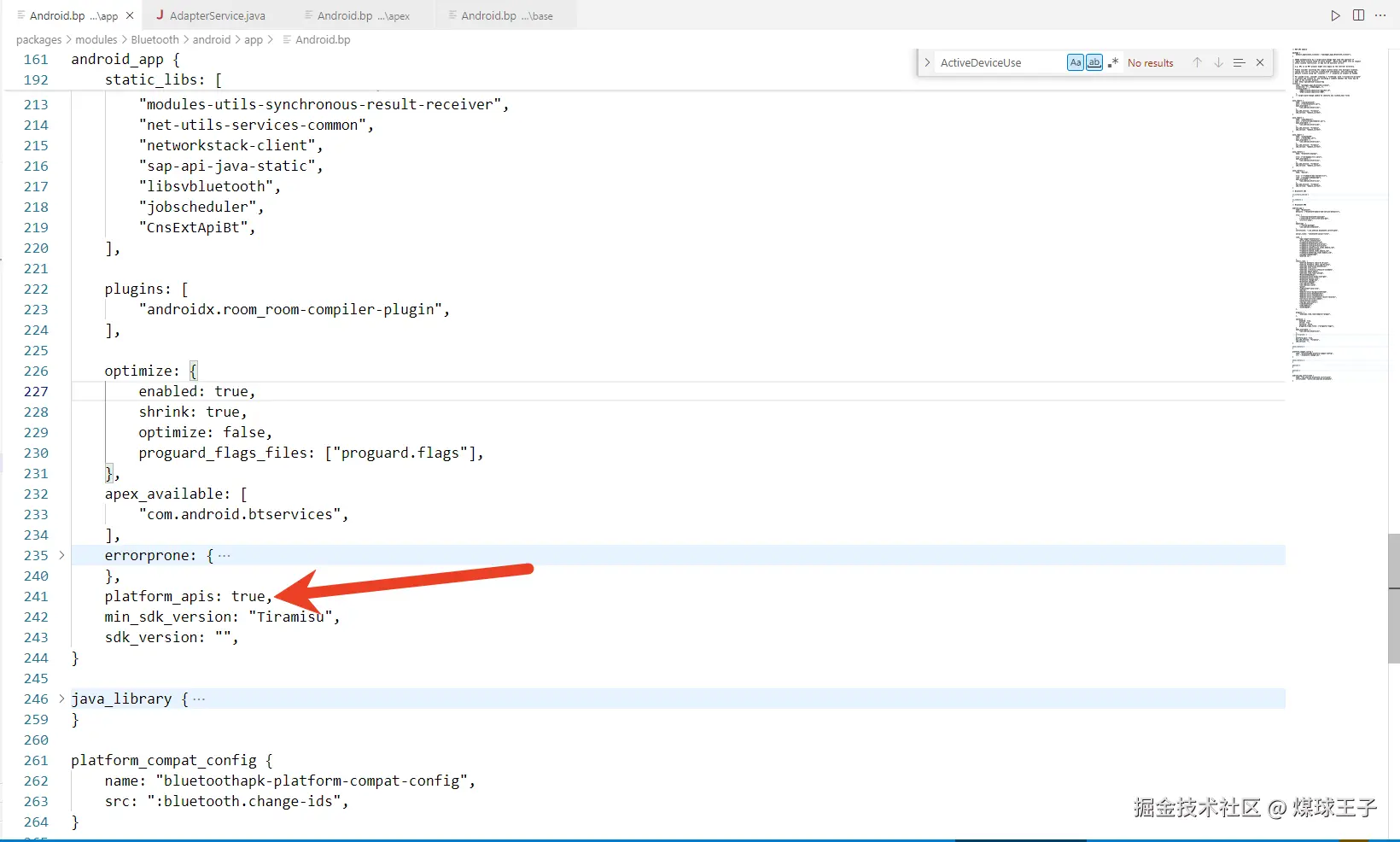Go to the previous find match
This screenshot has width=1400, height=842.
point(1197,62)
